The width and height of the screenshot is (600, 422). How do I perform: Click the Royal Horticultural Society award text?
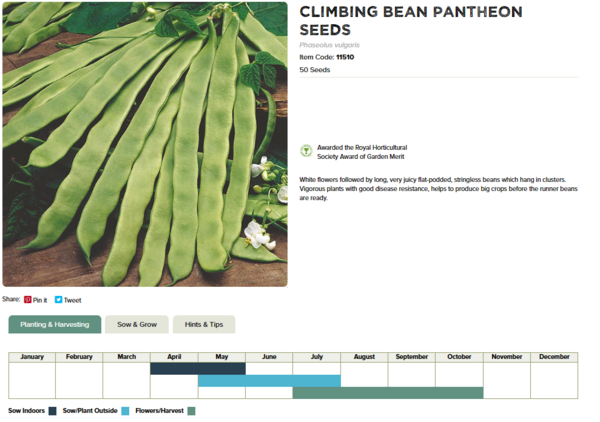point(361,151)
